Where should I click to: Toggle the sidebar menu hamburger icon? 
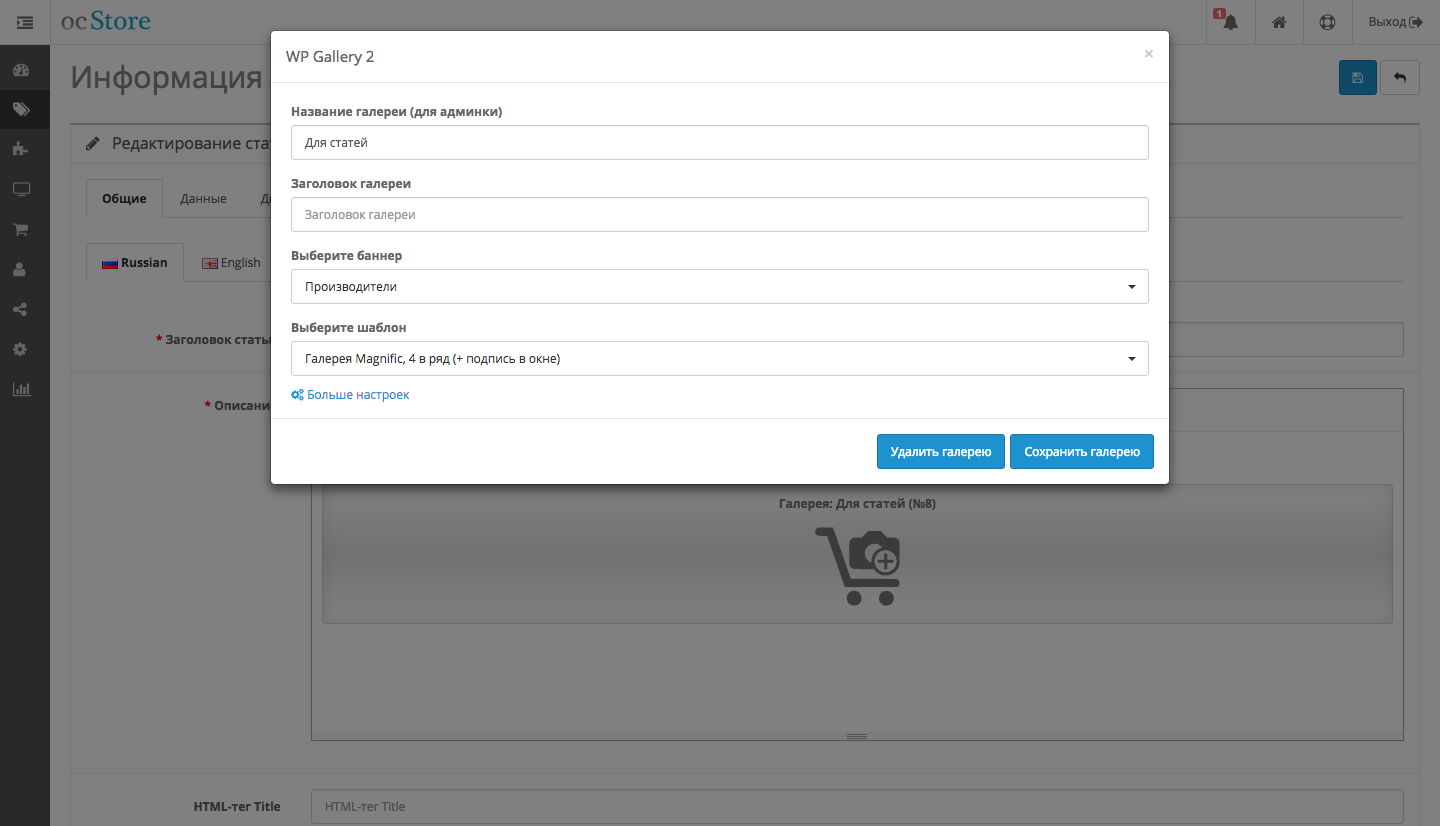(x=24, y=22)
